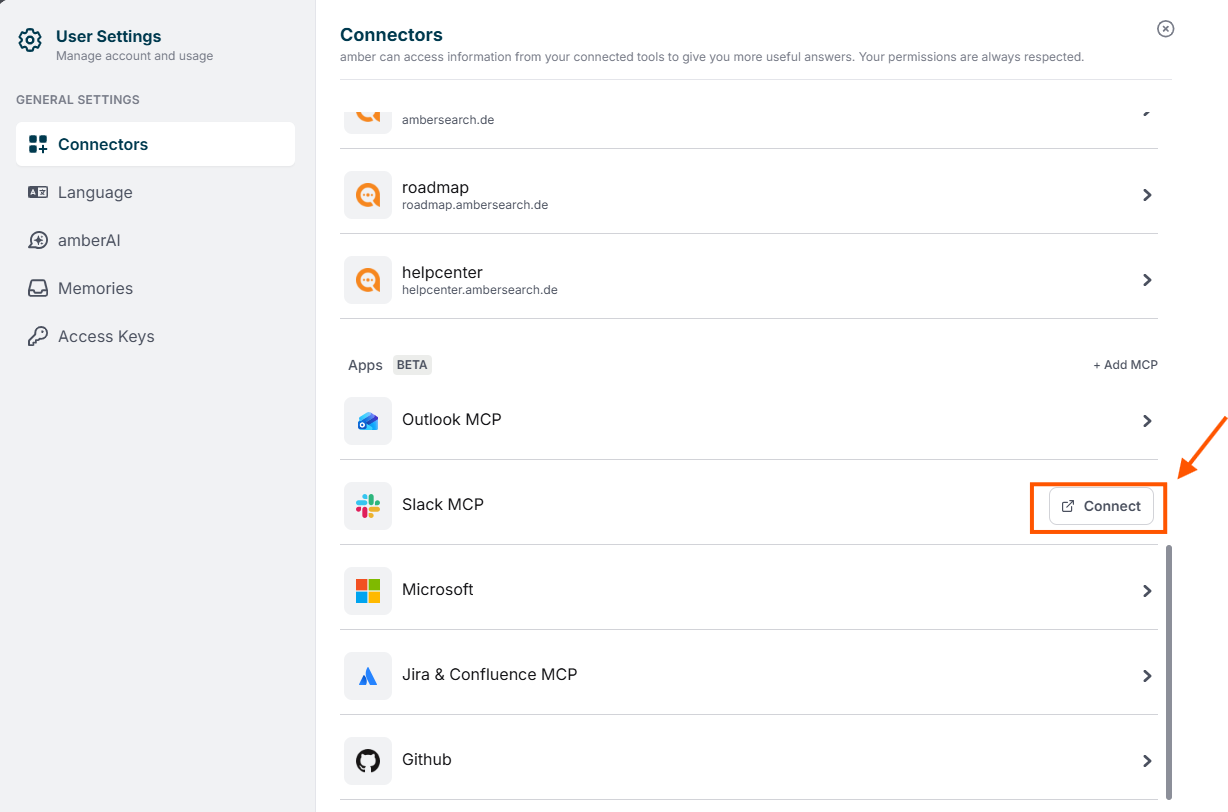The width and height of the screenshot is (1228, 812).
Task: Close the settings dialog with X icon
Action: coord(1165,29)
